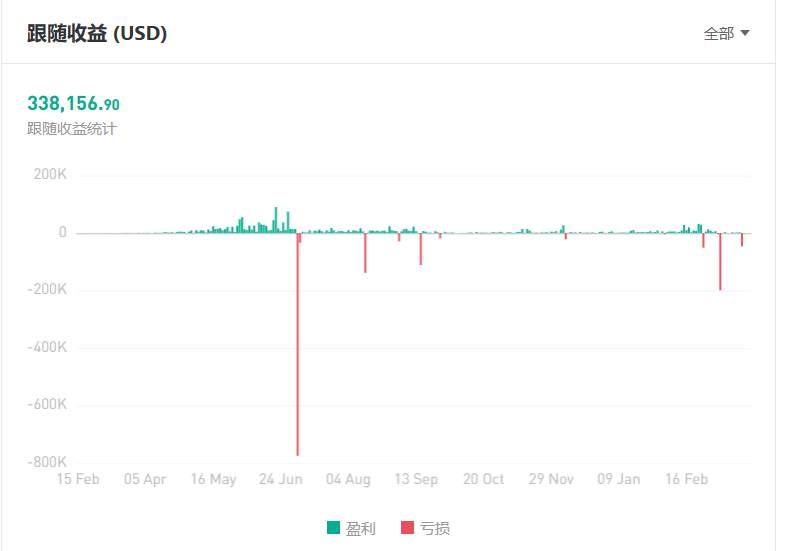Click the 跟随收益 (USD) title
This screenshot has height=551, width=799.
click(x=97, y=34)
